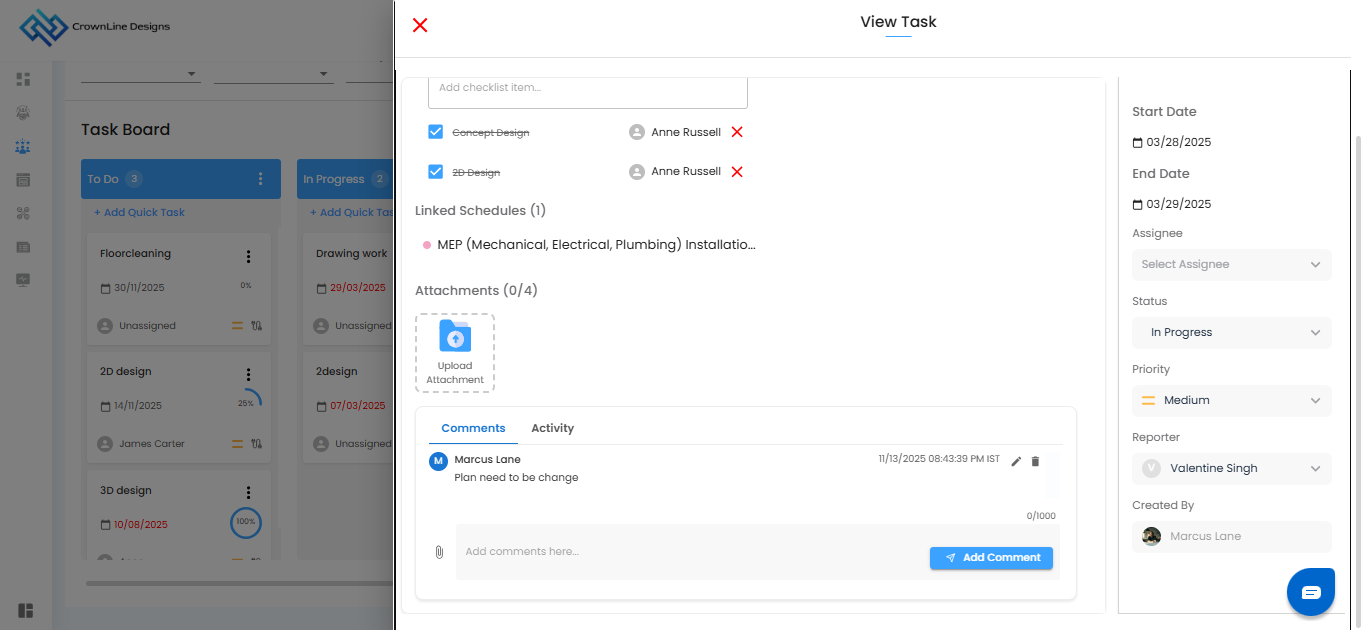
Task: Click the red X to close View Task
Action: click(420, 25)
